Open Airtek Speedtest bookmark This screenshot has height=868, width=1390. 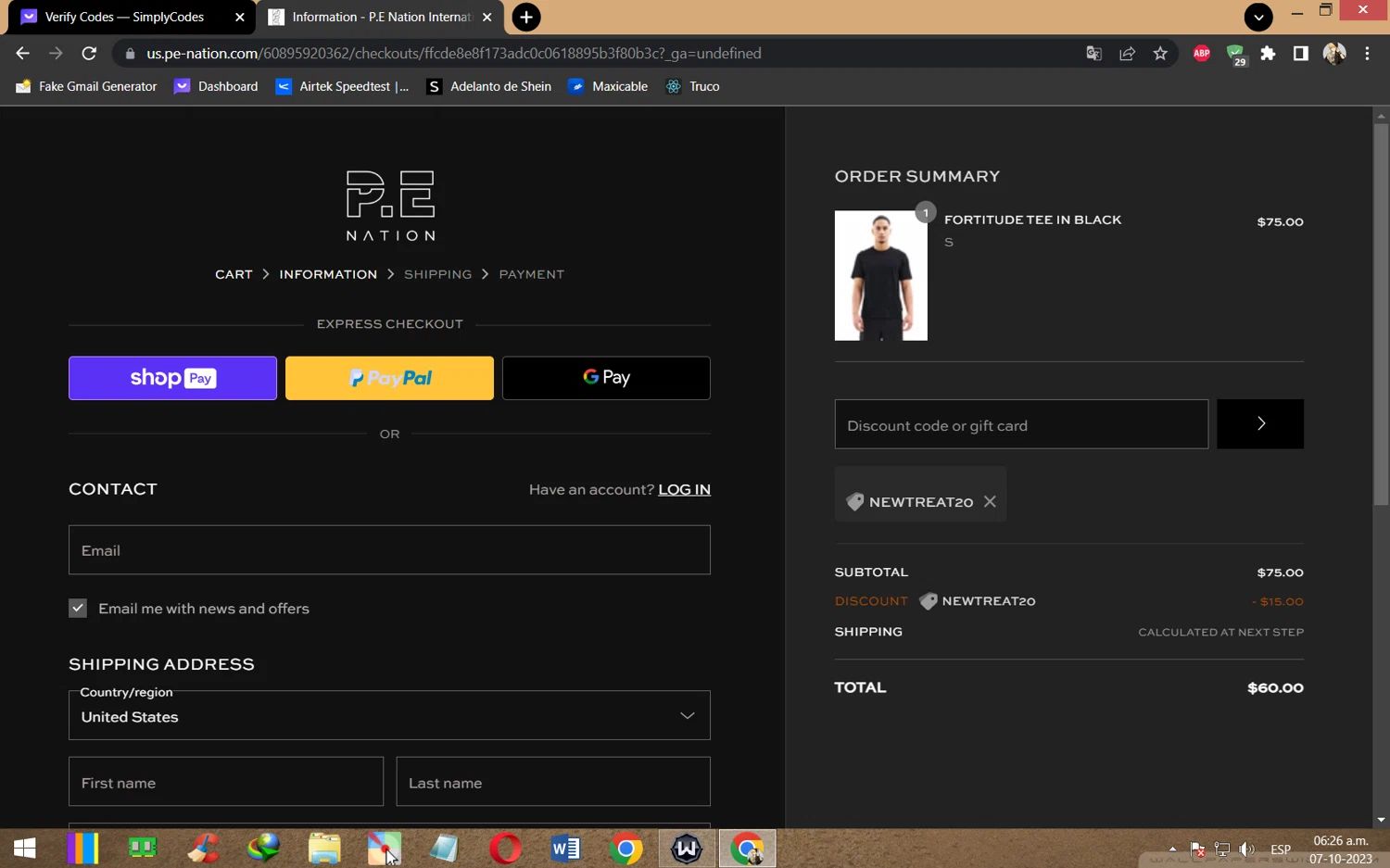point(342,86)
